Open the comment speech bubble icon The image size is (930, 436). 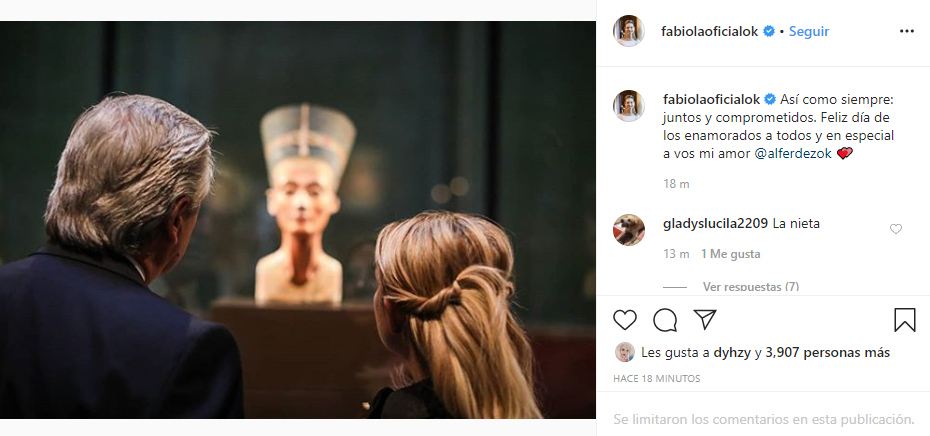point(665,320)
